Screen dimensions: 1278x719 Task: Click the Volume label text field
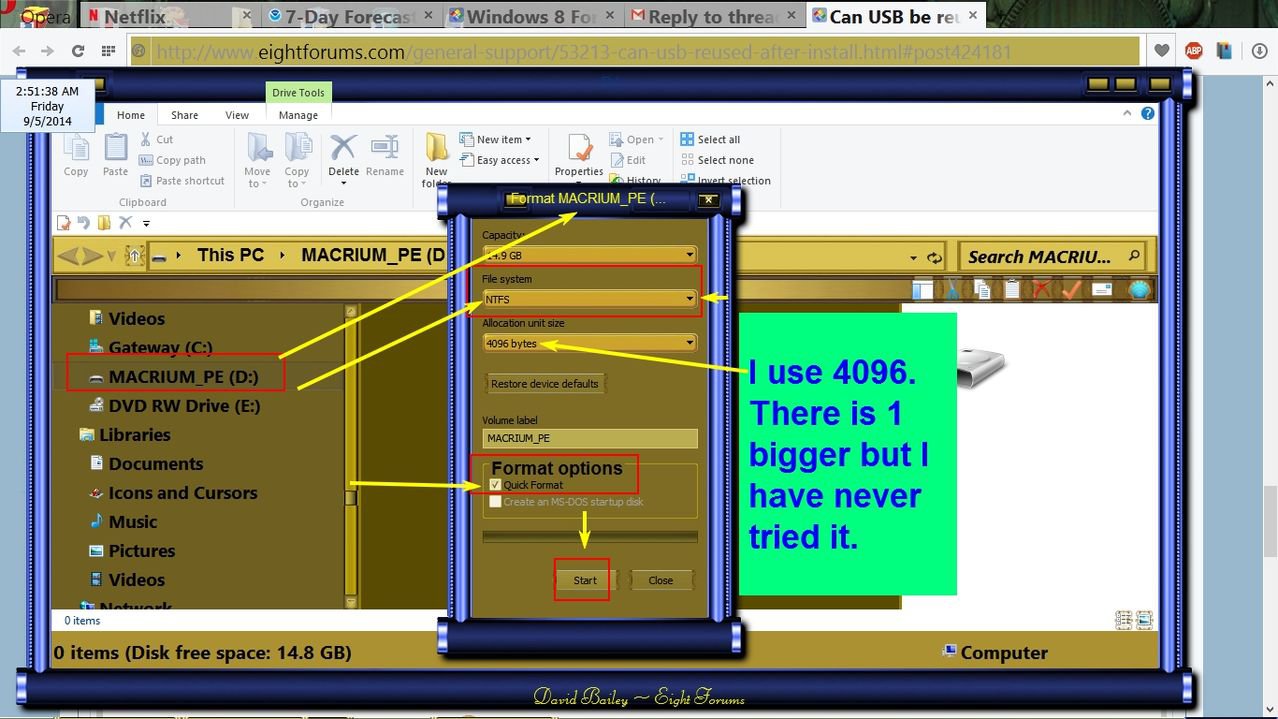pos(589,438)
